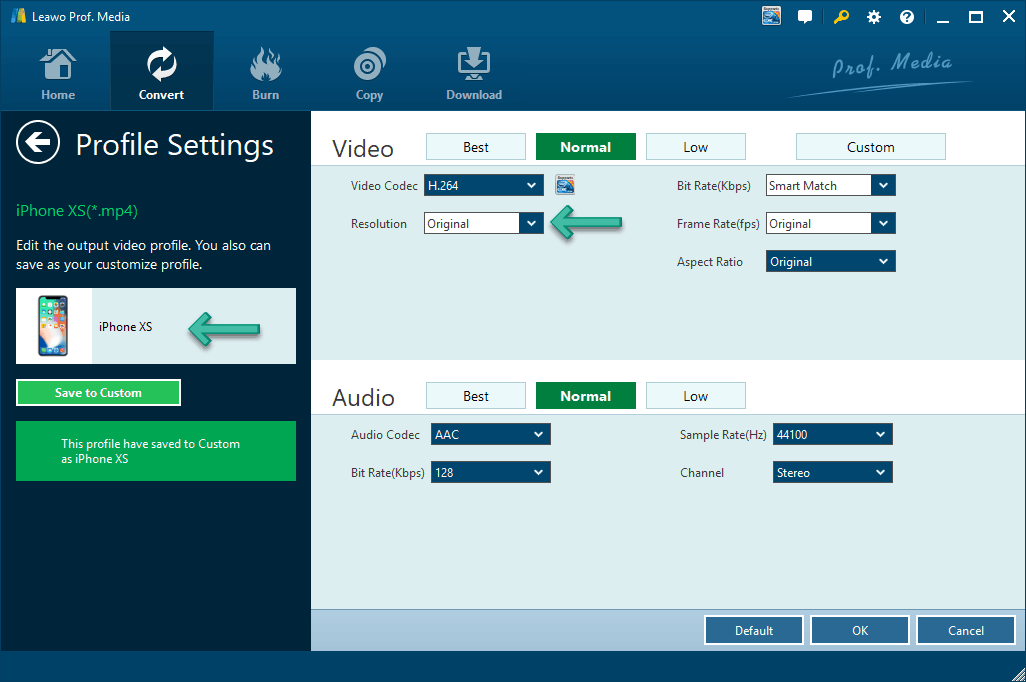Click the Default button
The height and width of the screenshot is (682, 1026).
754,630
